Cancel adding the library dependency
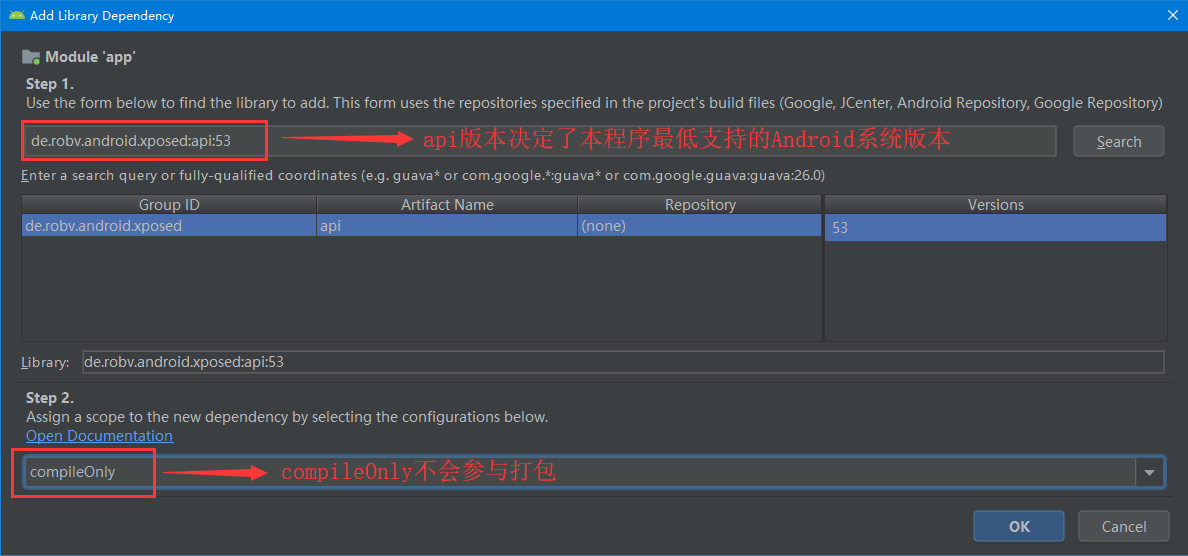The image size is (1188, 556). [1123, 526]
